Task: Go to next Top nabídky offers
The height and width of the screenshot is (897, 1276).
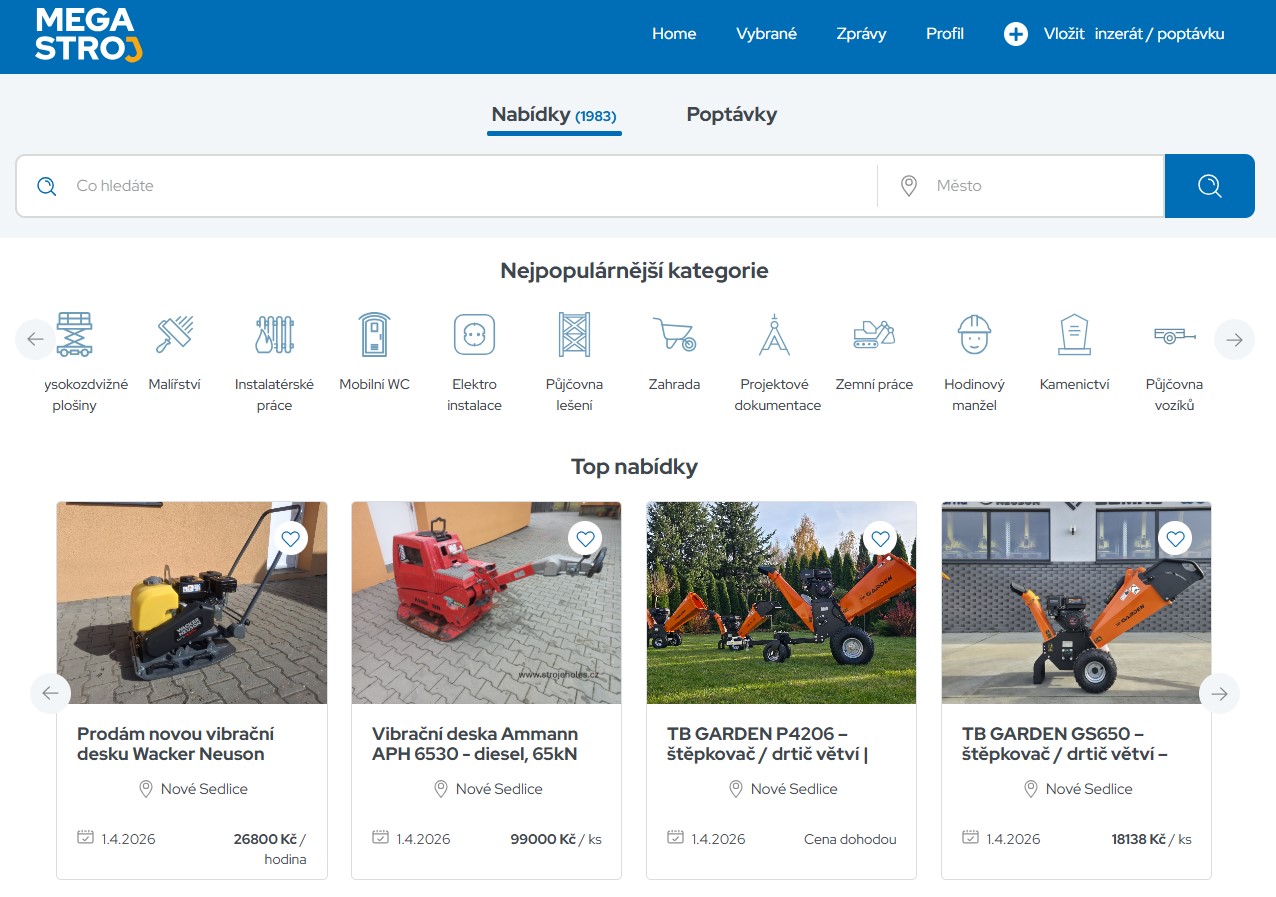Action: [1219, 693]
